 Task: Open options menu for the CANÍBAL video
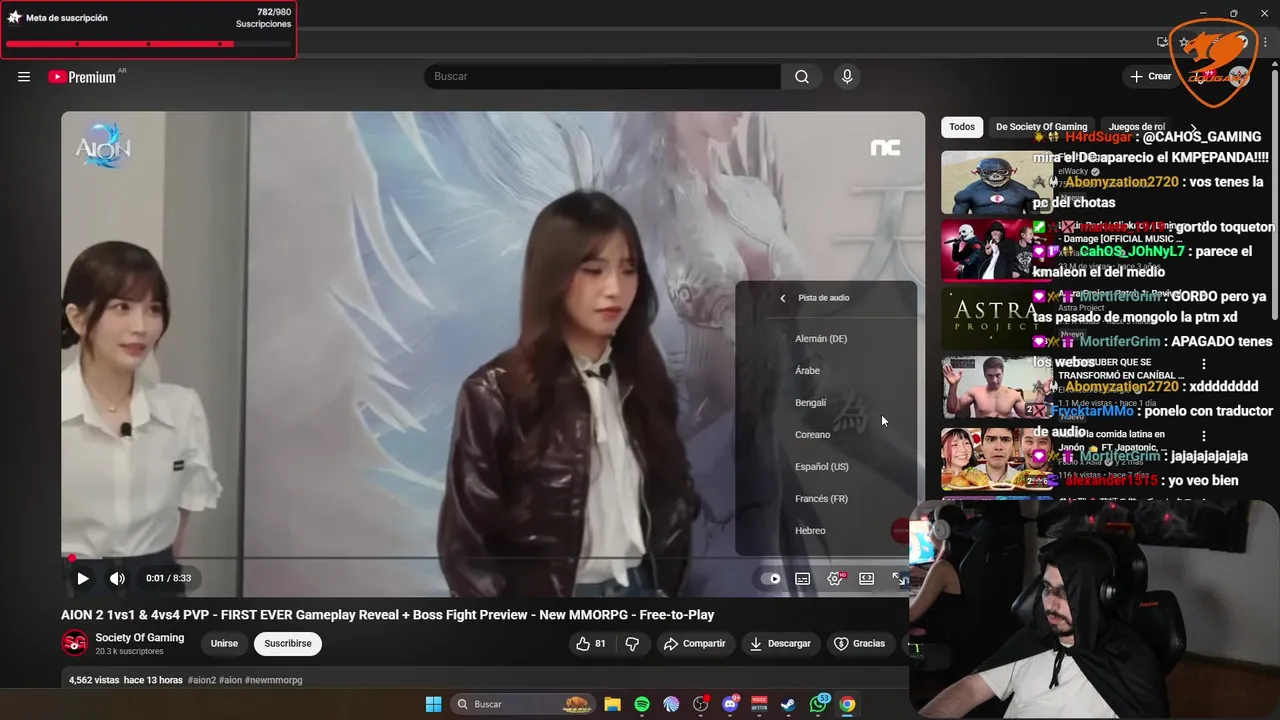point(1204,365)
